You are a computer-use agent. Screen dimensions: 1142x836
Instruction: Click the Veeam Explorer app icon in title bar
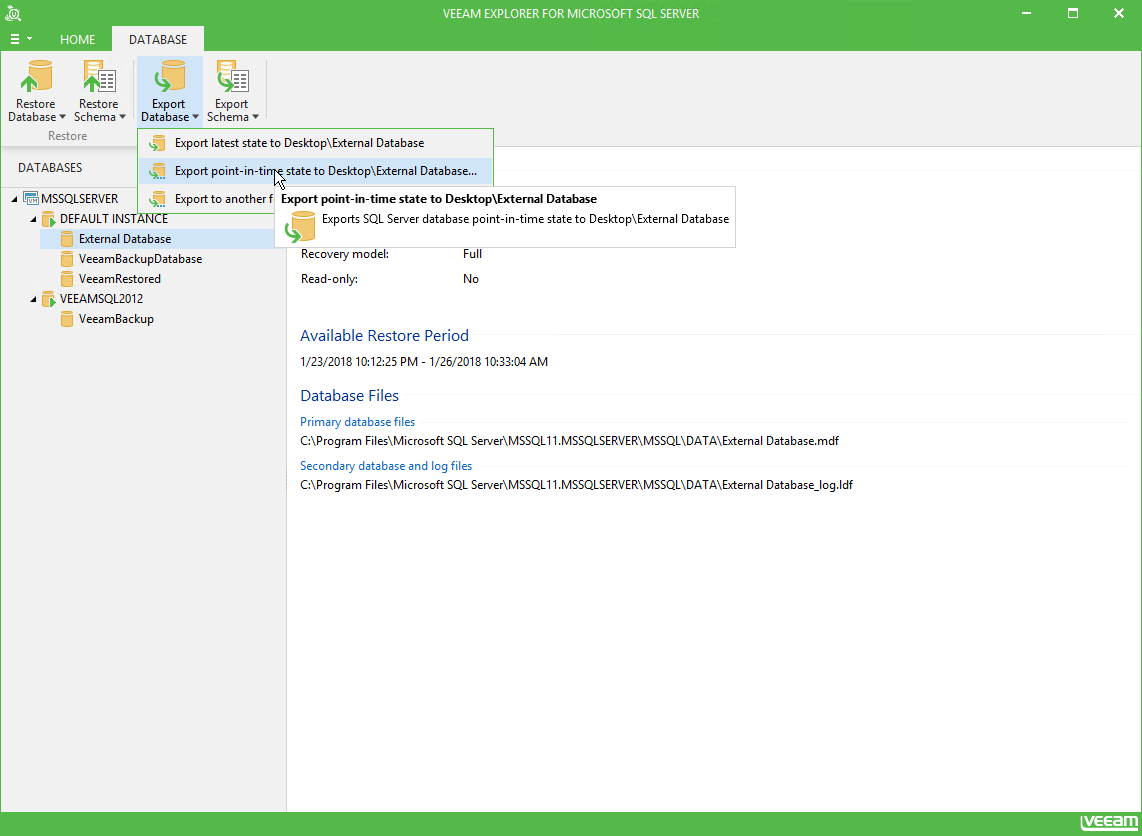point(12,13)
